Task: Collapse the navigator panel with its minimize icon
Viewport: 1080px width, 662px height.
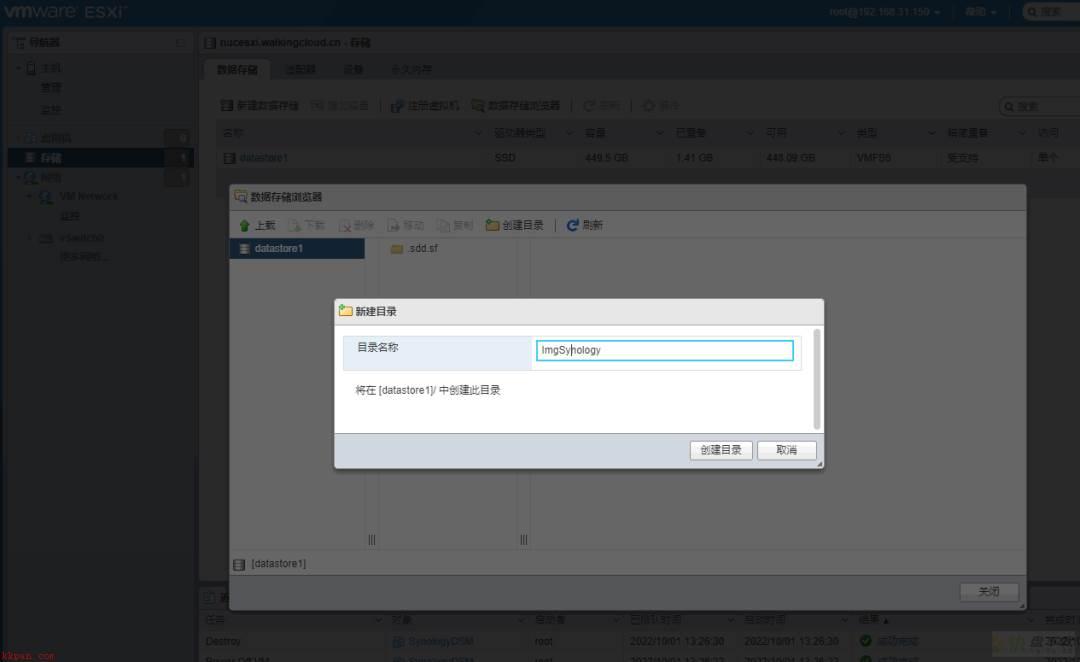Action: [180, 43]
